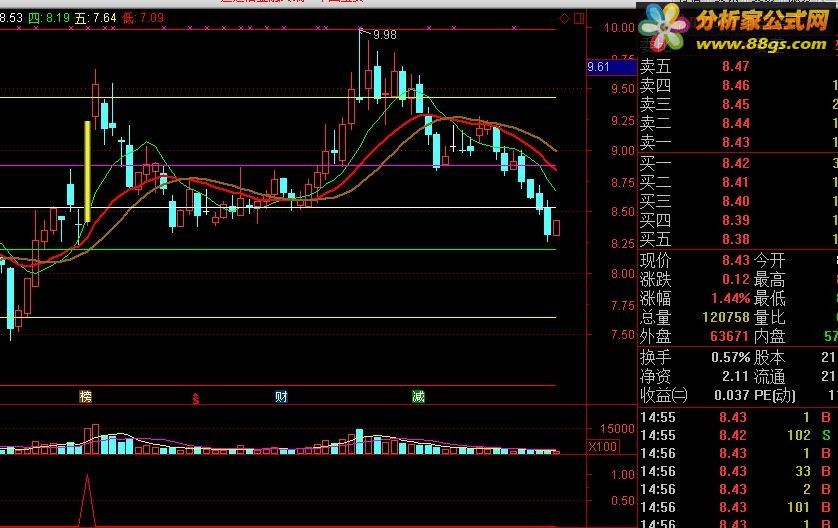Select the 买五 8.38 bid row
The image size is (838, 528).
click(x=738, y=239)
